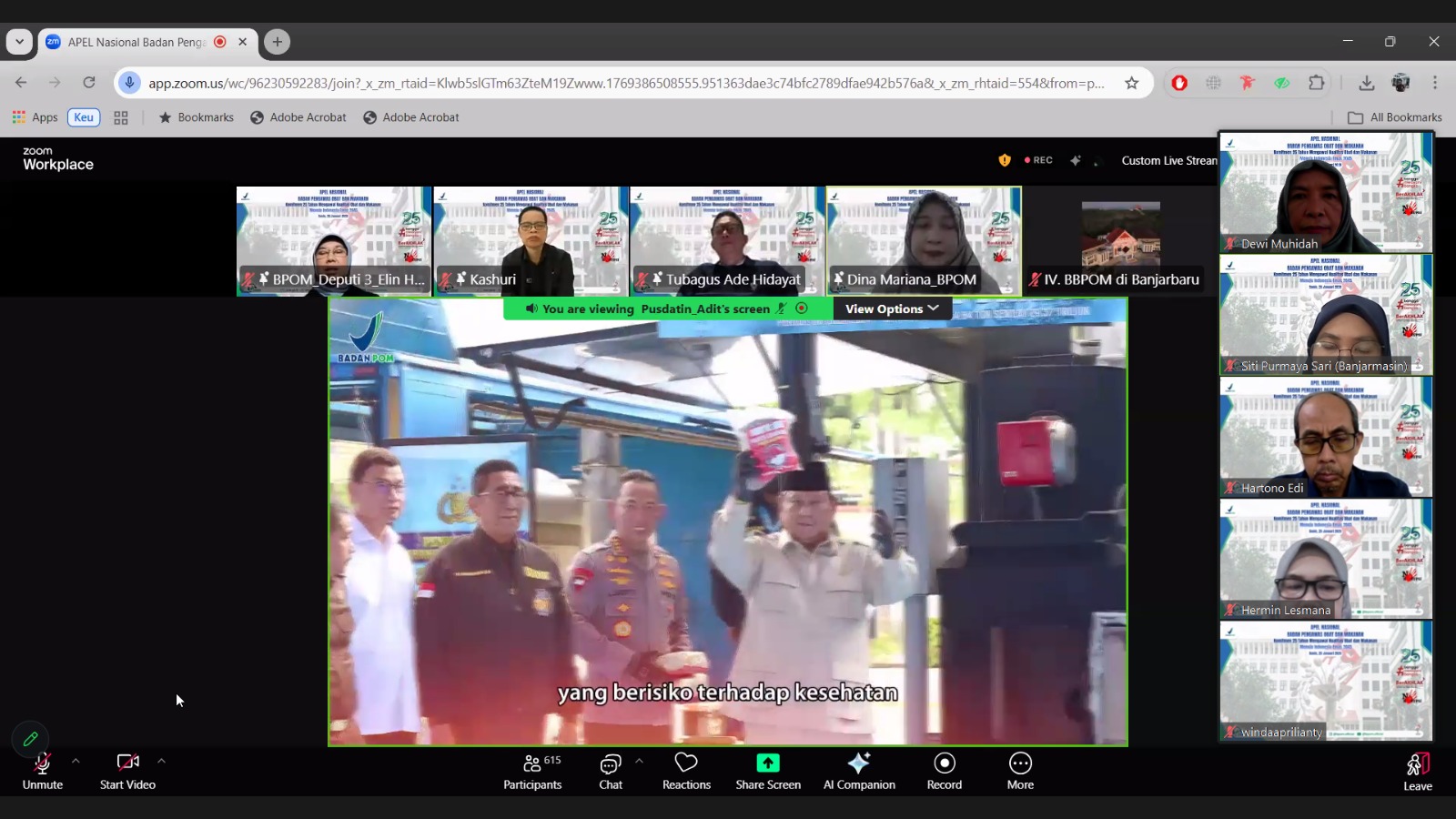Image resolution: width=1456 pixels, height=819 pixels.
Task: Start Video camera
Action: click(127, 770)
